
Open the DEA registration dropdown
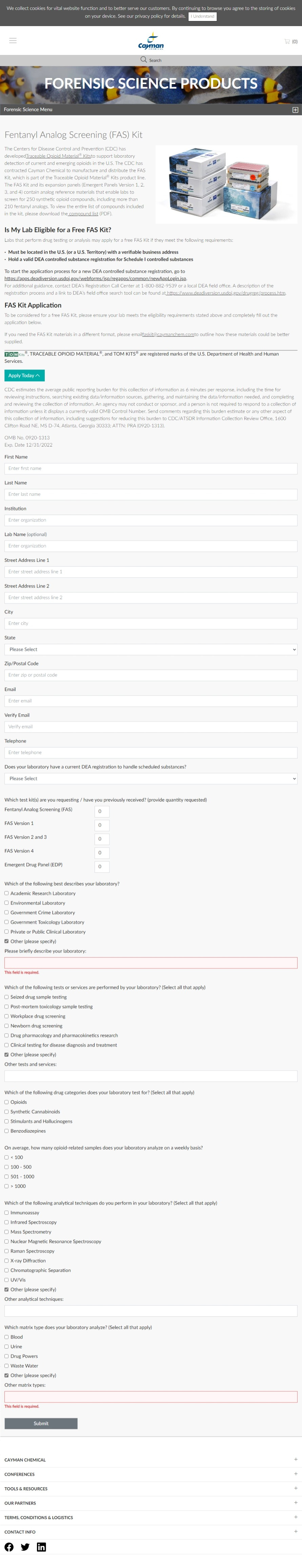[151, 778]
